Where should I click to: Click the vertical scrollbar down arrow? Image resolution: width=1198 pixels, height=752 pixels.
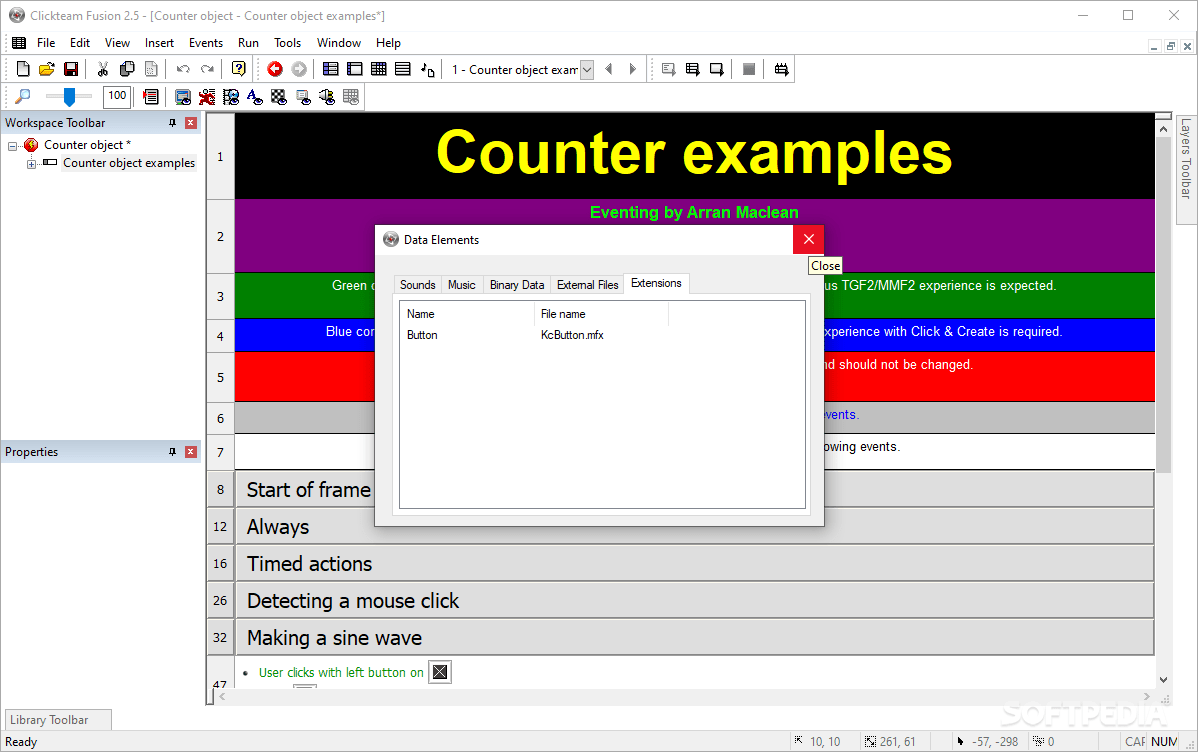[x=1163, y=680]
